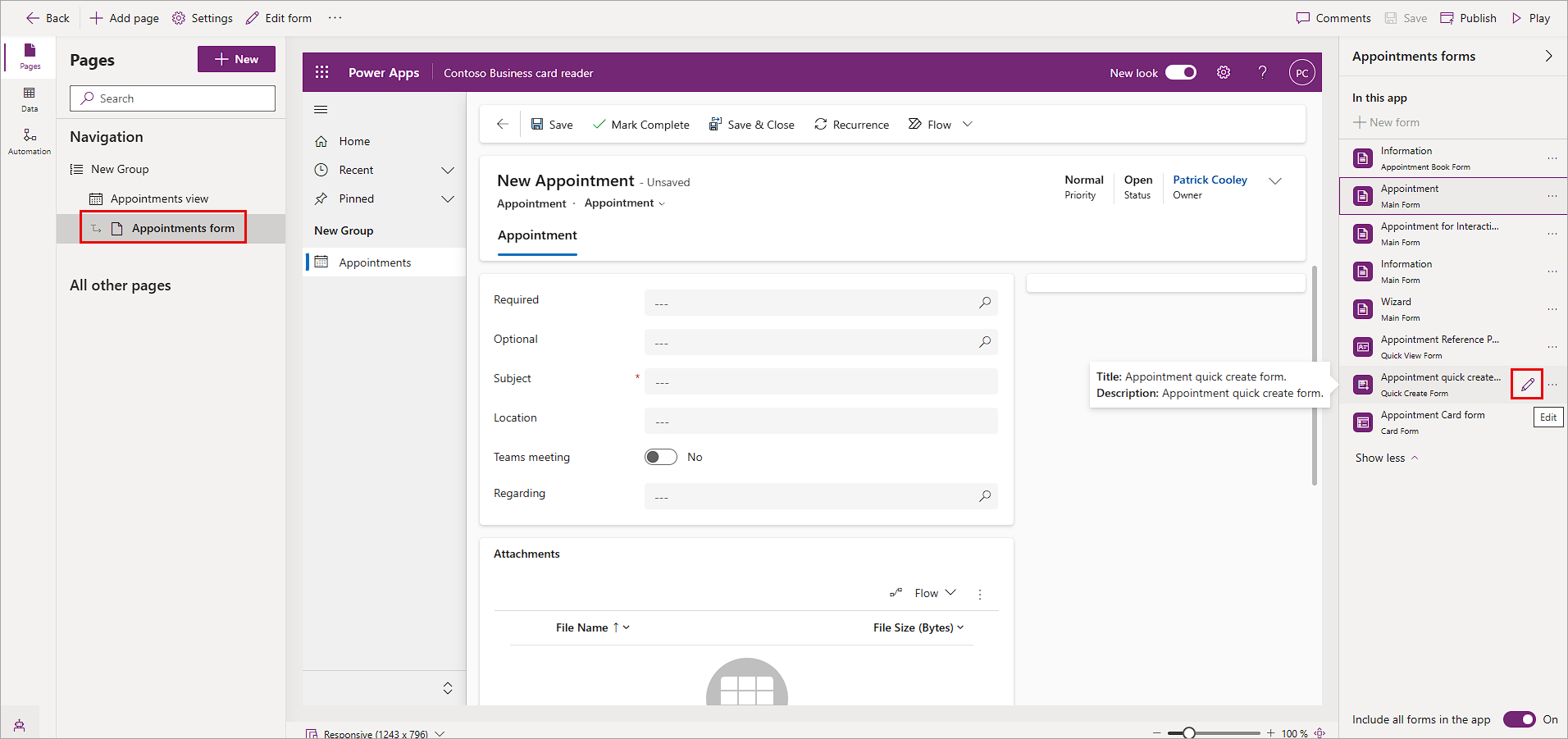Image resolution: width=1568 pixels, height=739 pixels.
Task: Click the Appointment Card form icon
Action: point(1363,422)
